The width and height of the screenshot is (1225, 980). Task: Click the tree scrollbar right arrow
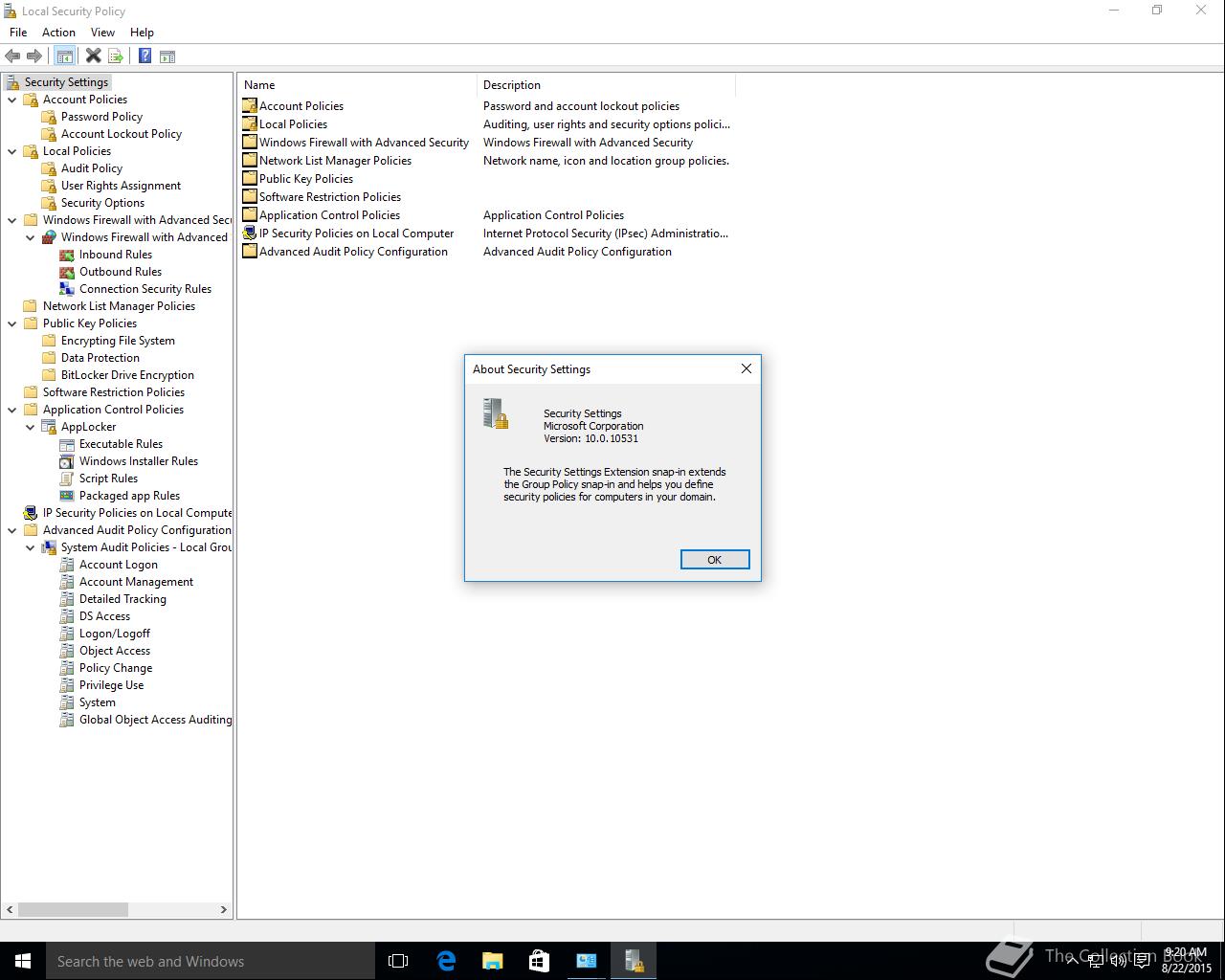tap(224, 910)
